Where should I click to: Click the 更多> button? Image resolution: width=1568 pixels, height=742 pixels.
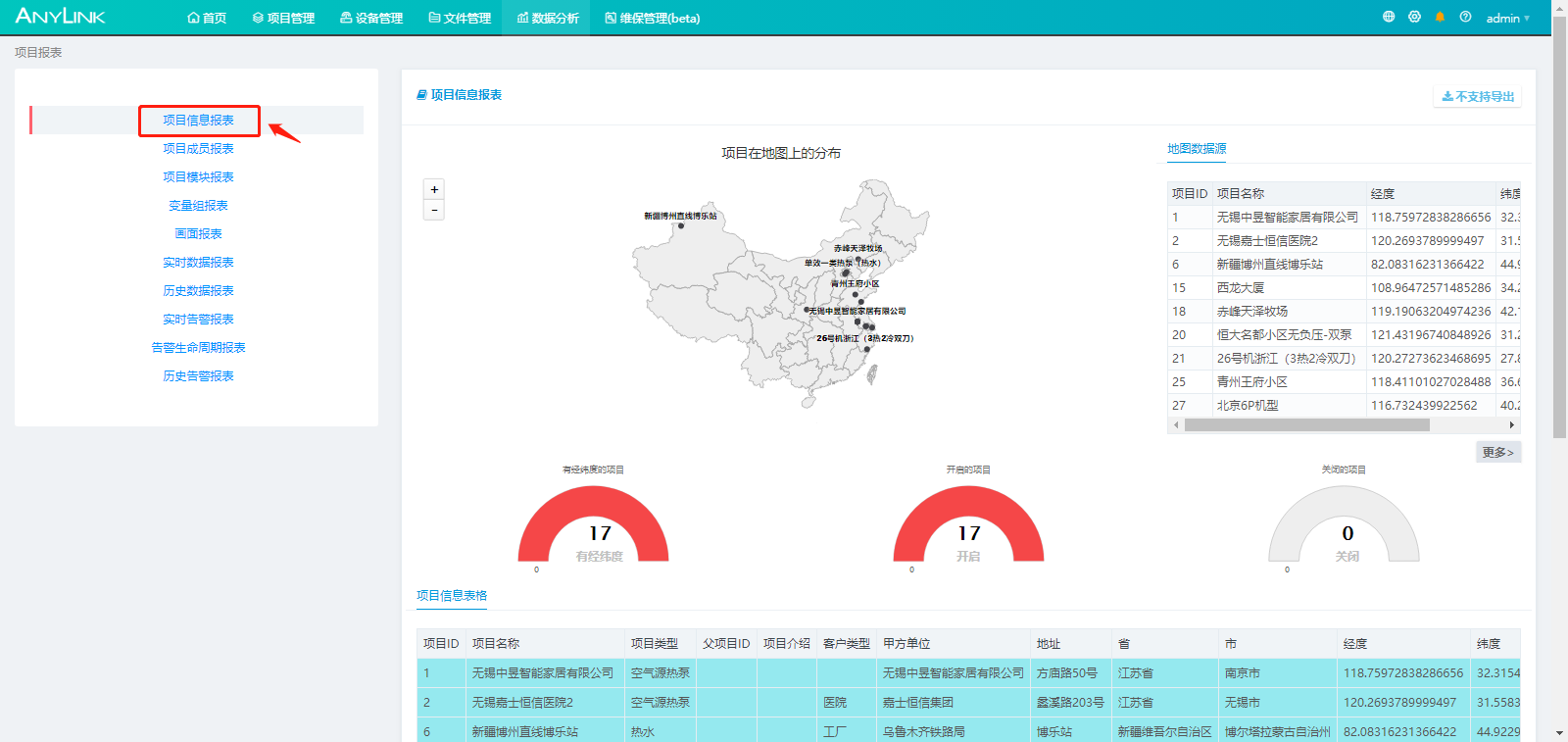1498,452
